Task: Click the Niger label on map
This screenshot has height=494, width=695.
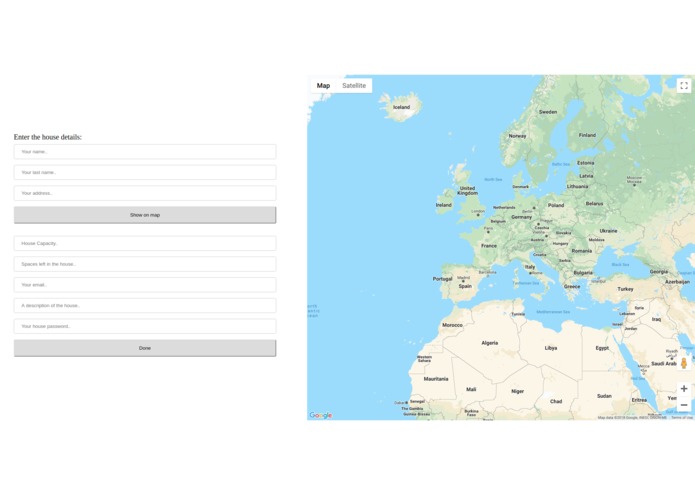Action: point(518,391)
